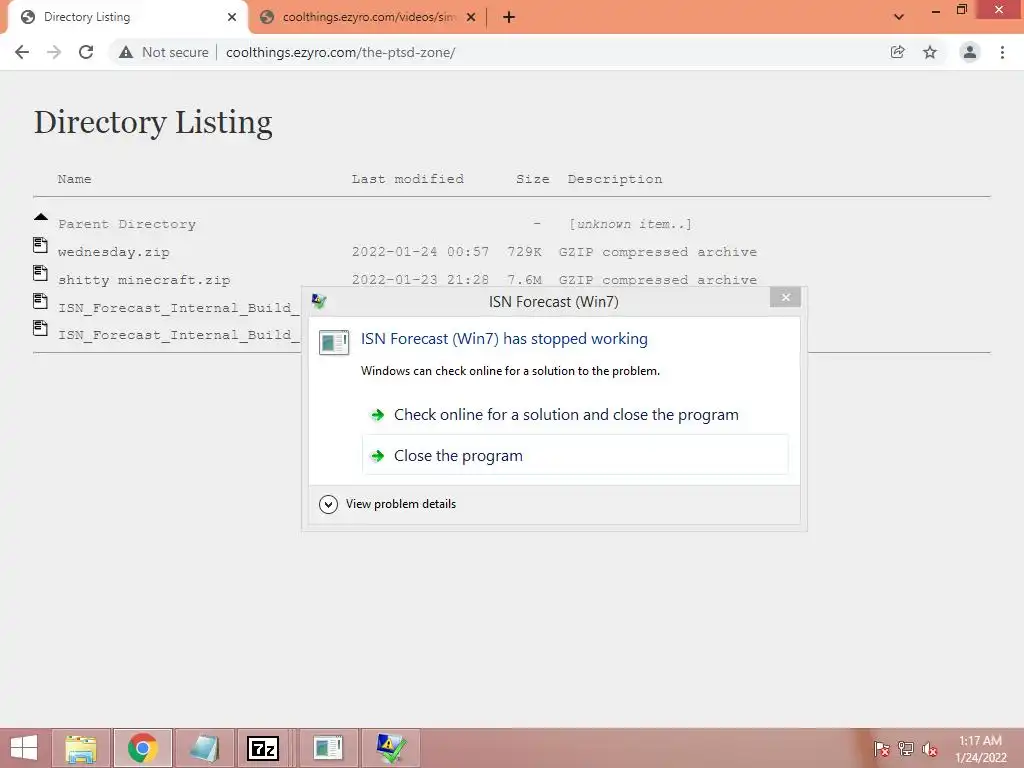Sort listing by Description column

615,179
